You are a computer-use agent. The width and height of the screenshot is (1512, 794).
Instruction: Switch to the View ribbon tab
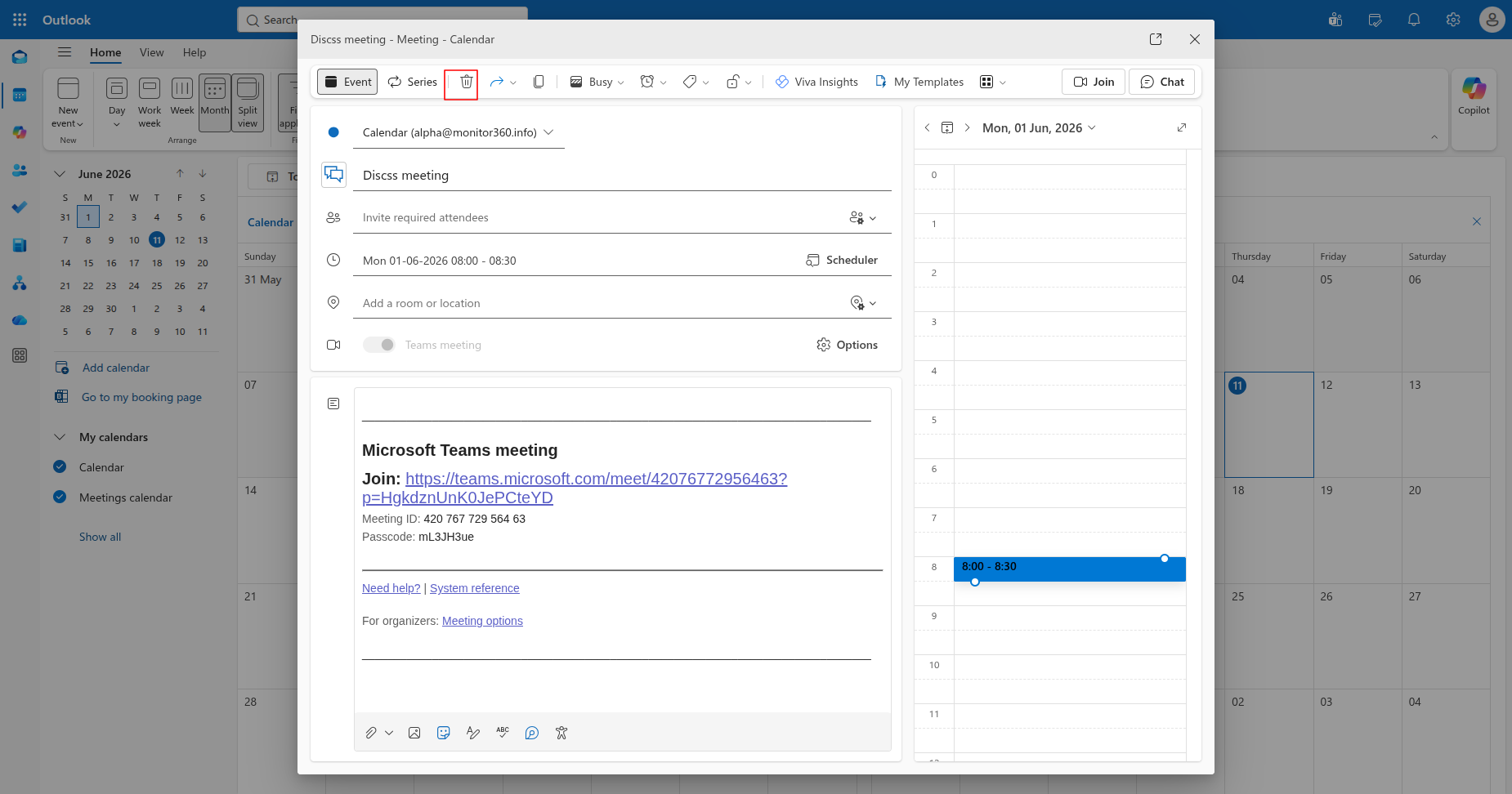151,52
